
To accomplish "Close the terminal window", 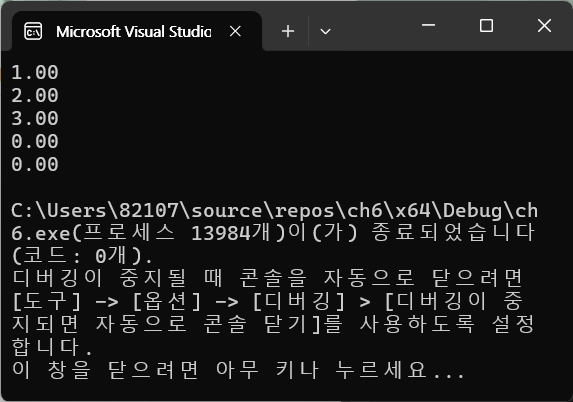I will 544,26.
